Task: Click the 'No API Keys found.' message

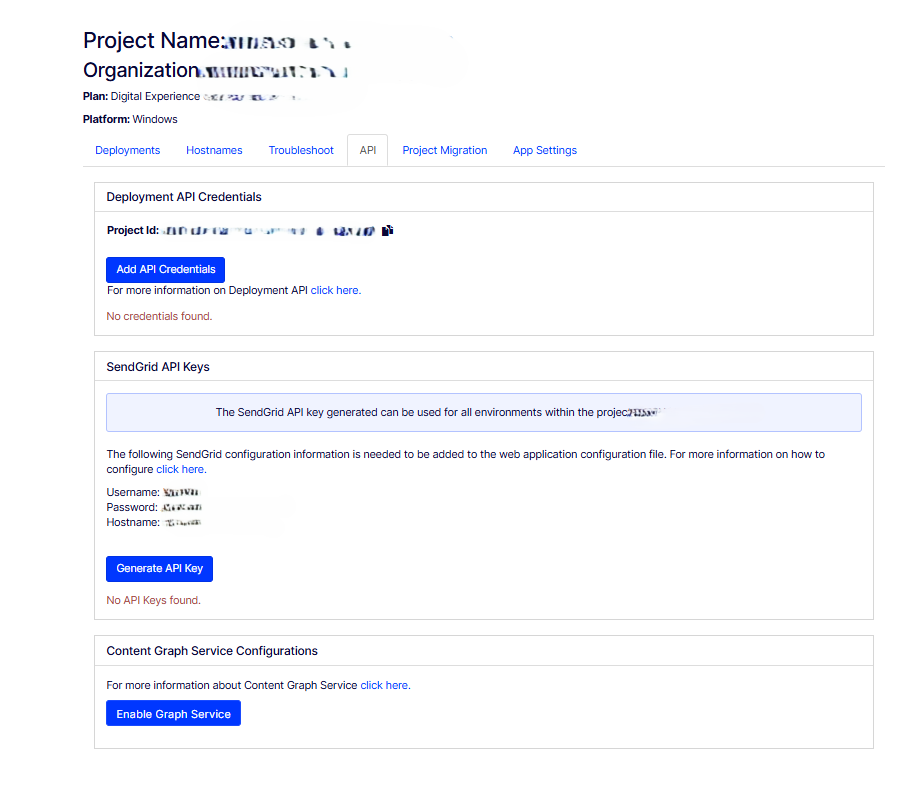Action: pos(153,600)
